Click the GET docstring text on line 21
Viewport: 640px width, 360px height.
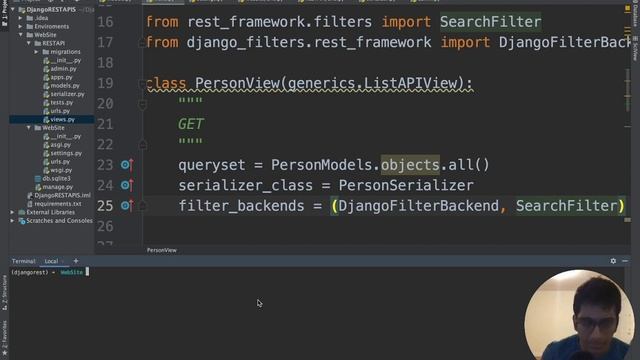[x=191, y=124]
